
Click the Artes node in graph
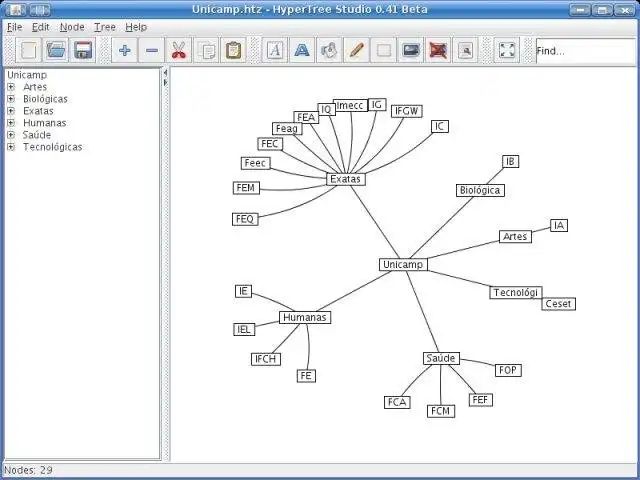(x=515, y=236)
